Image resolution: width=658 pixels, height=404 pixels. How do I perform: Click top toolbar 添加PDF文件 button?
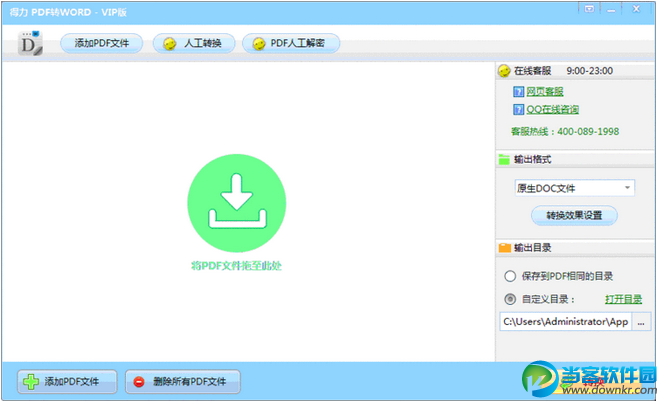point(102,43)
